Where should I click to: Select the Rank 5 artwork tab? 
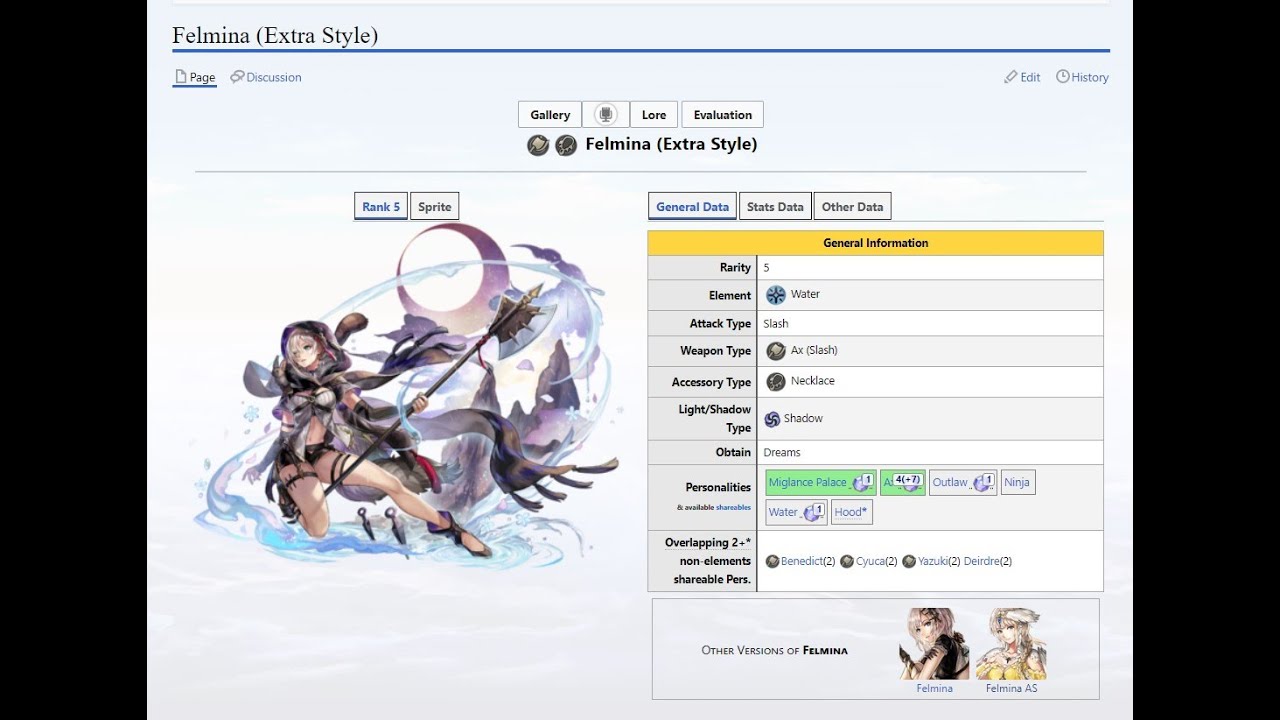[x=381, y=207]
